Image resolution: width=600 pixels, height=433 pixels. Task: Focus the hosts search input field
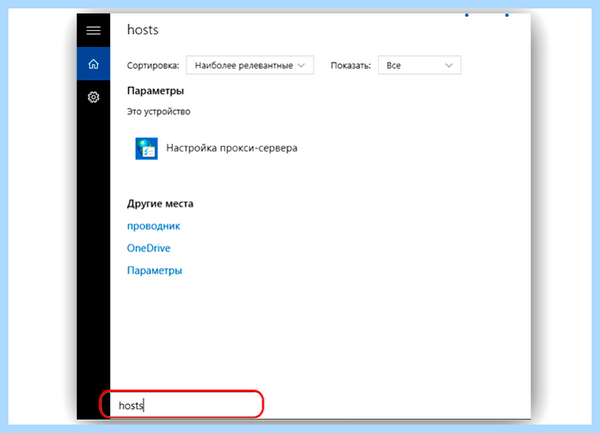pyautogui.click(x=181, y=404)
